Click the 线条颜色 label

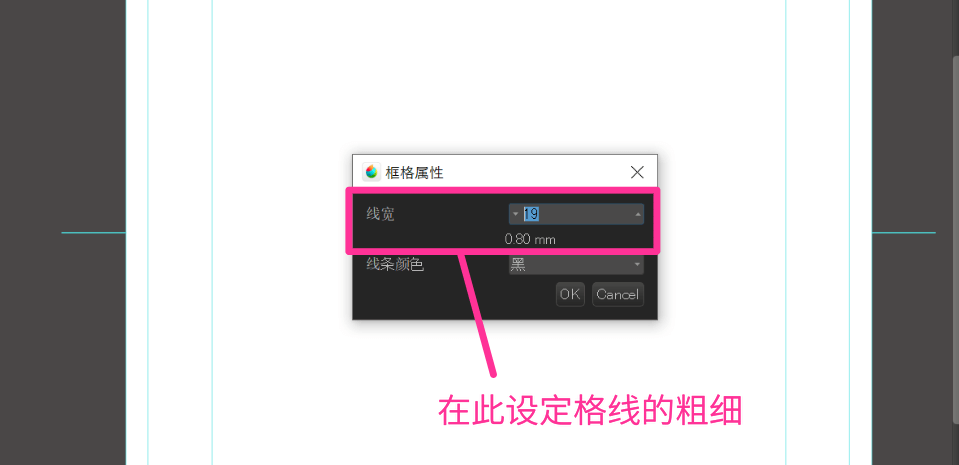click(x=394, y=264)
